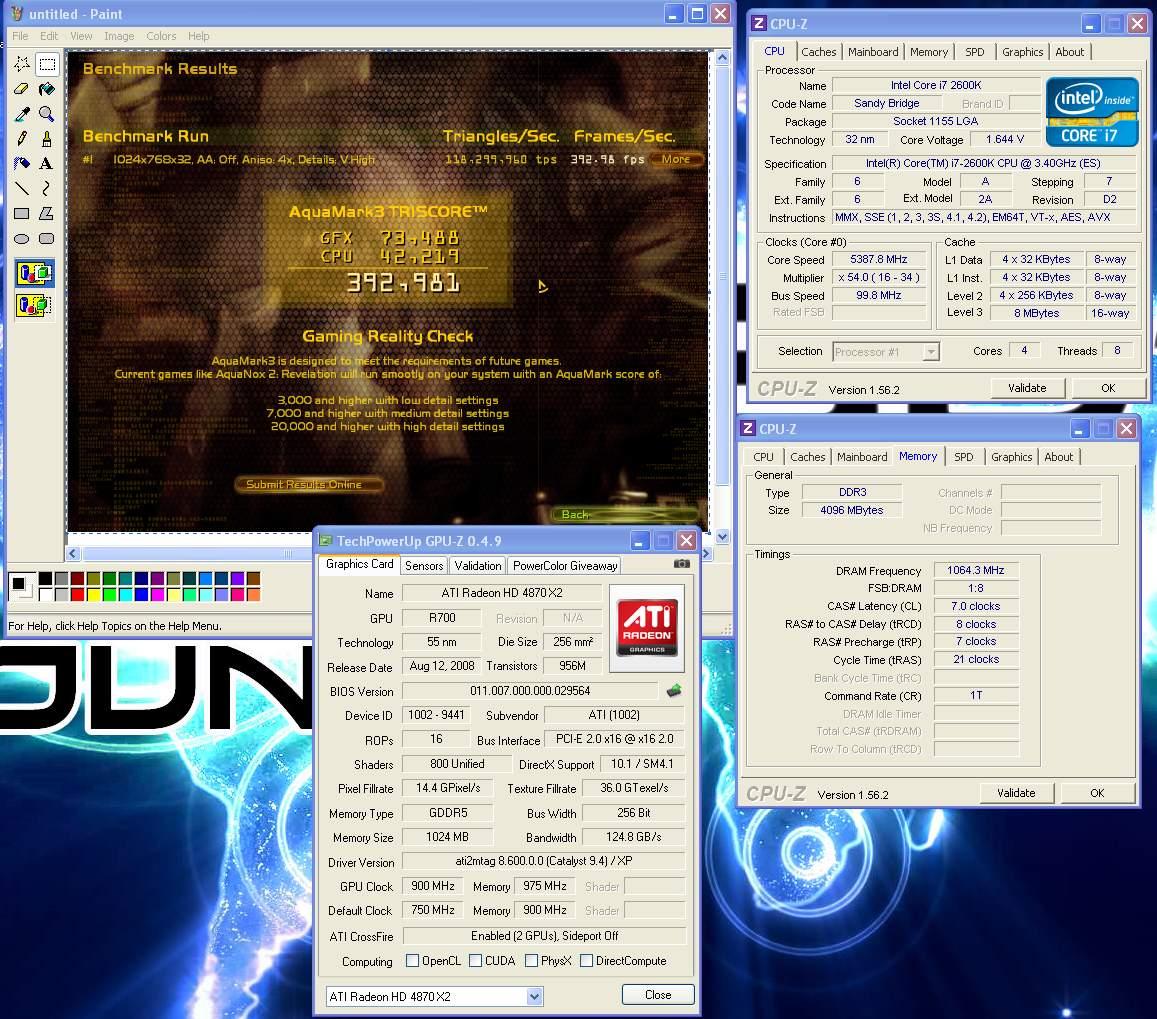Open the ATI Radeon HD 4870 X2 card dropdown
This screenshot has width=1157, height=1019.
(x=535, y=997)
